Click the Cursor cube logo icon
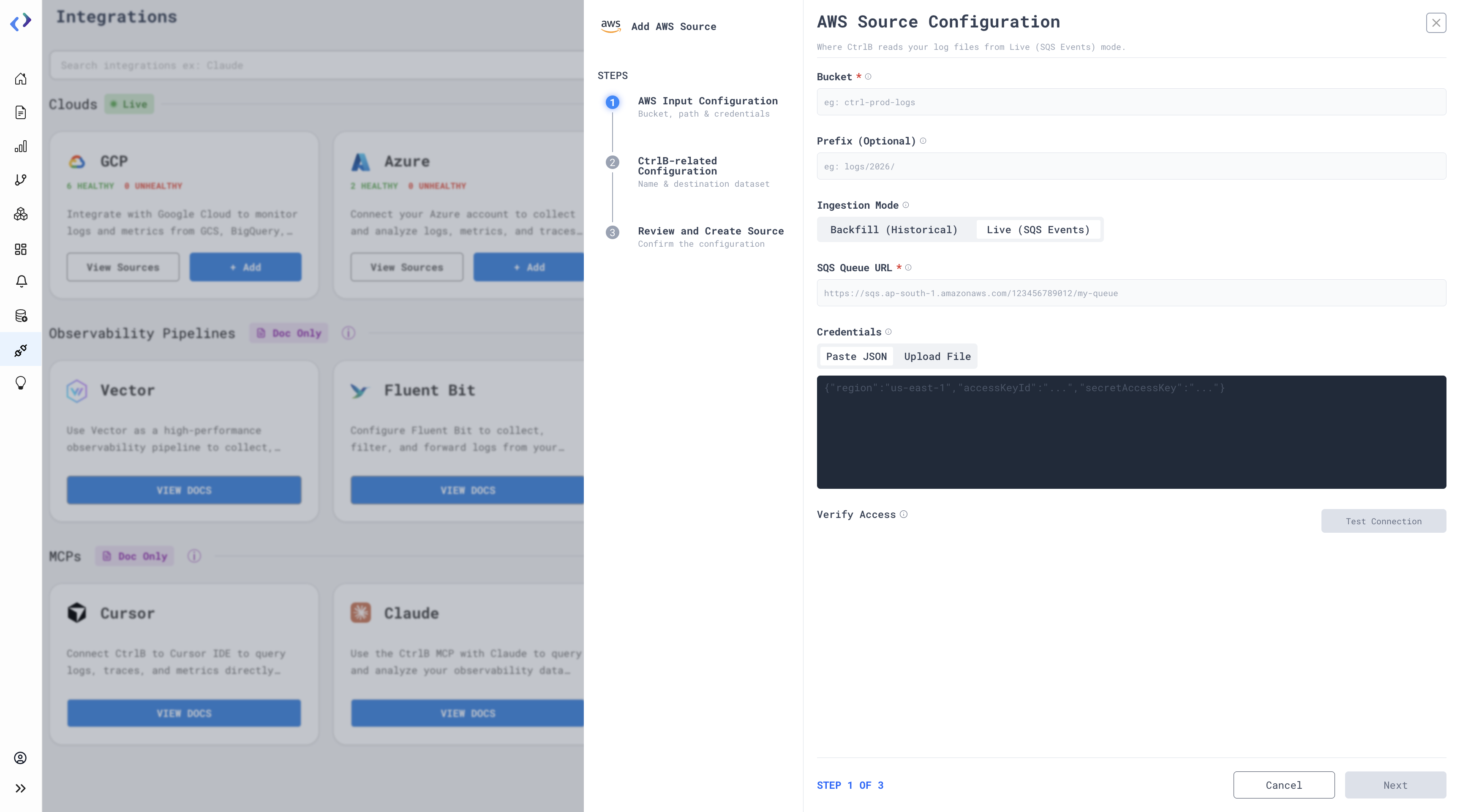Viewport: 1460px width, 812px height. pyautogui.click(x=77, y=613)
